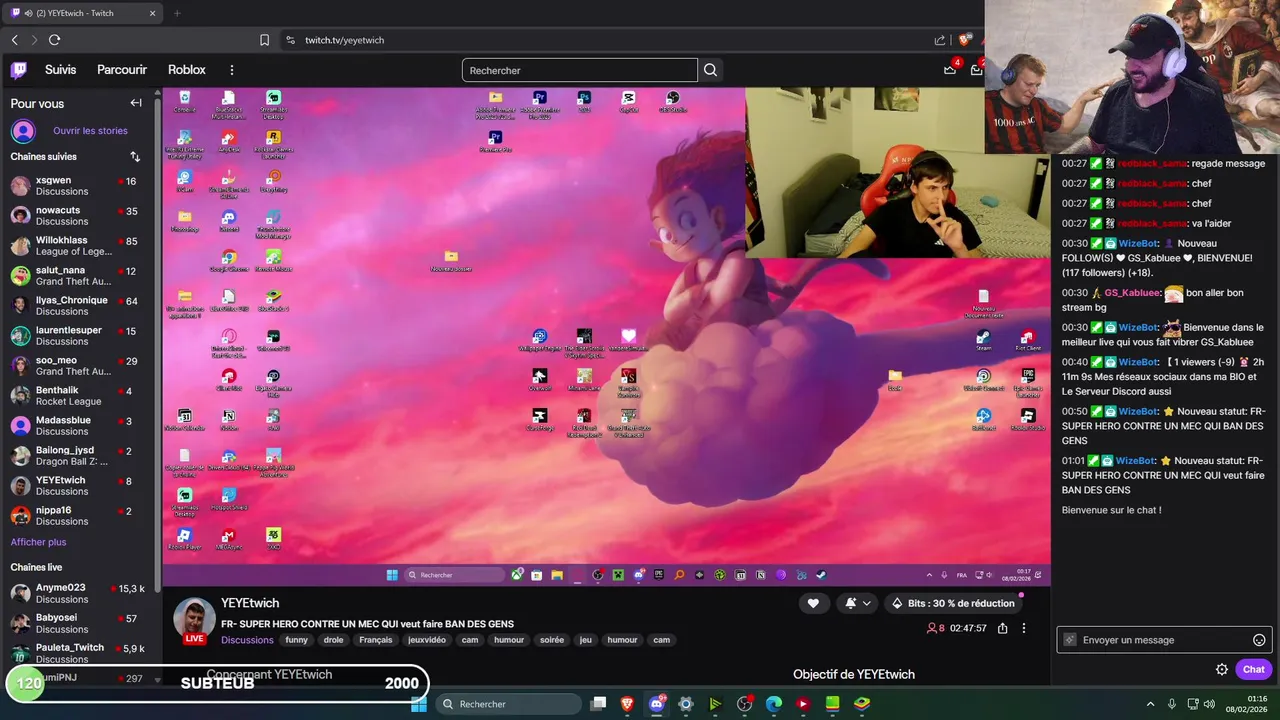Click the funny tag

pos(296,640)
